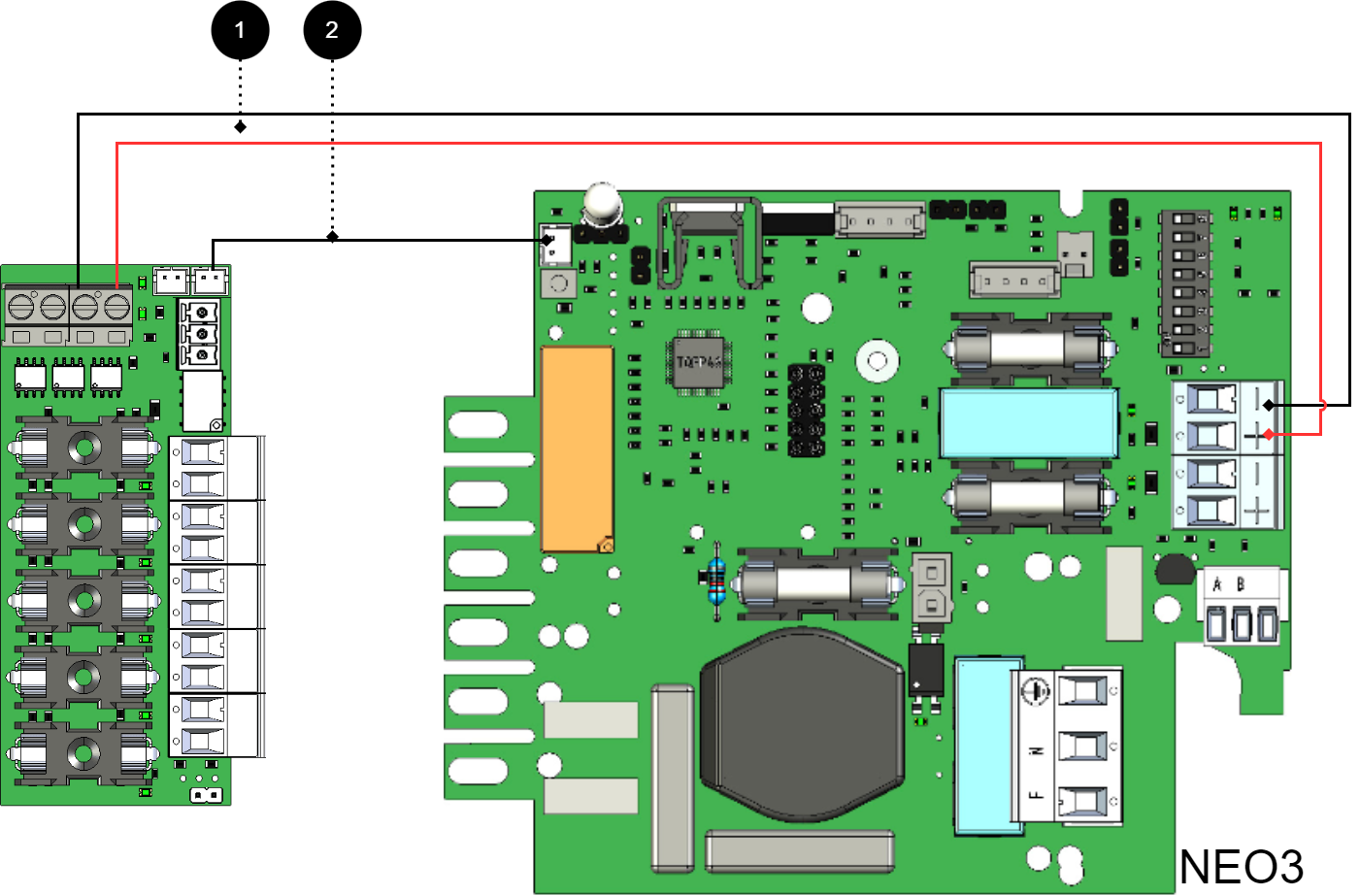Click the round buzzer at top of board
This screenshot has height=896, width=1360.
click(x=602, y=204)
